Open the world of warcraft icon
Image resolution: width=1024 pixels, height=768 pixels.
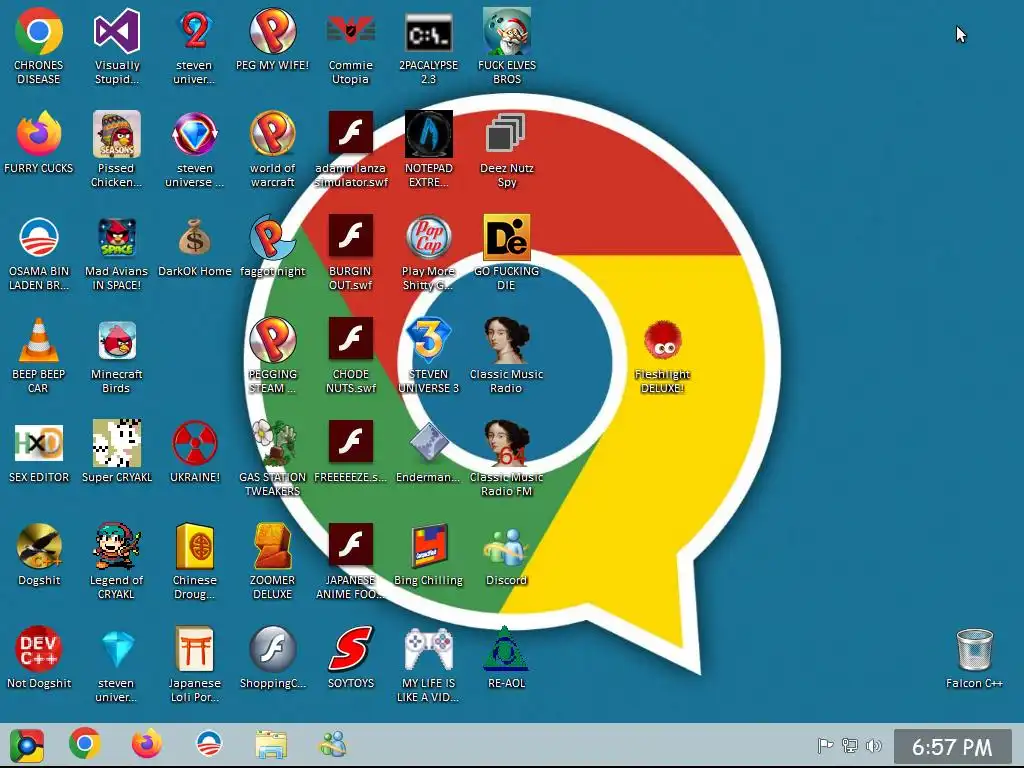point(272,135)
